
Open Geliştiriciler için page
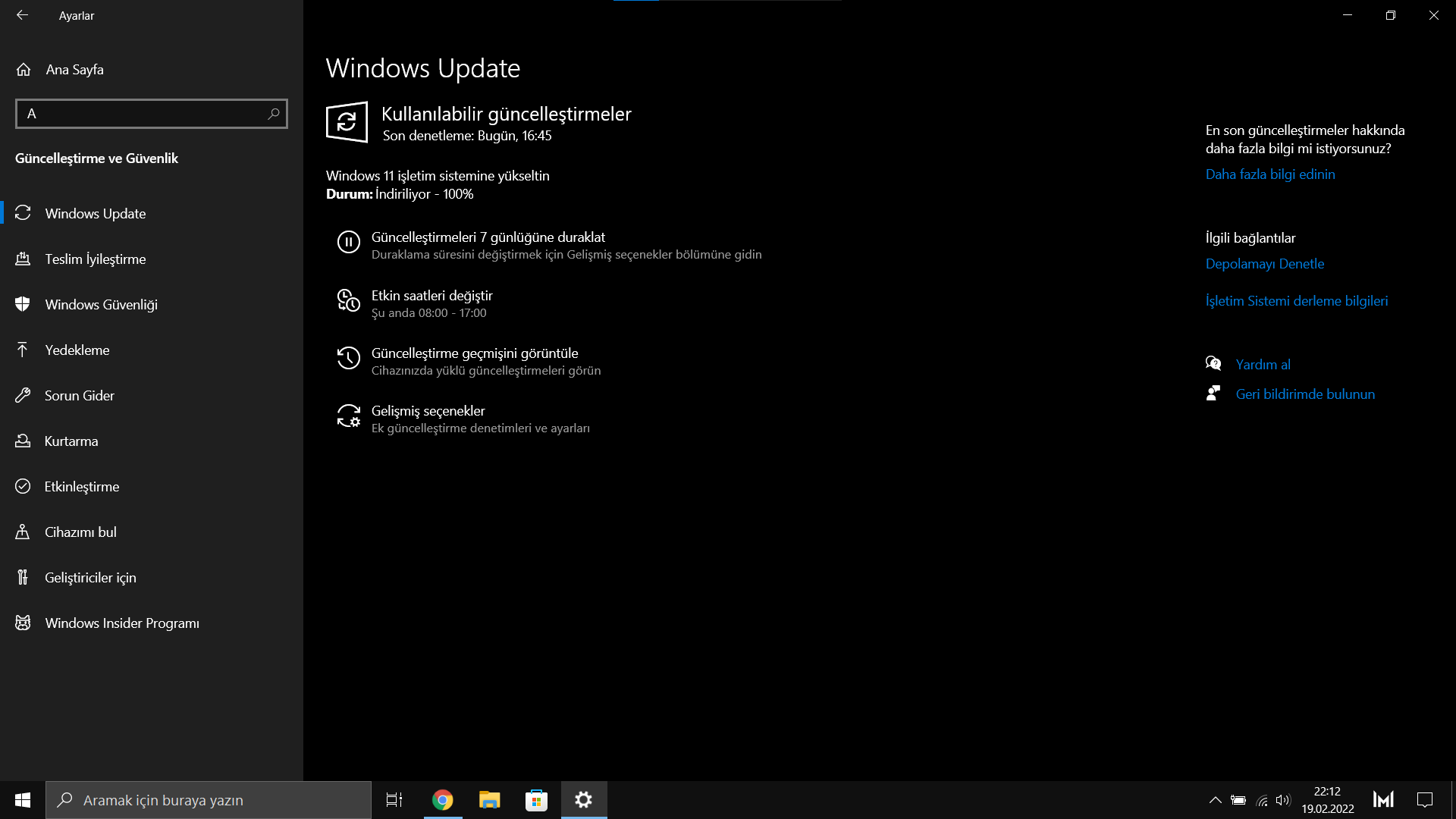[152, 578]
